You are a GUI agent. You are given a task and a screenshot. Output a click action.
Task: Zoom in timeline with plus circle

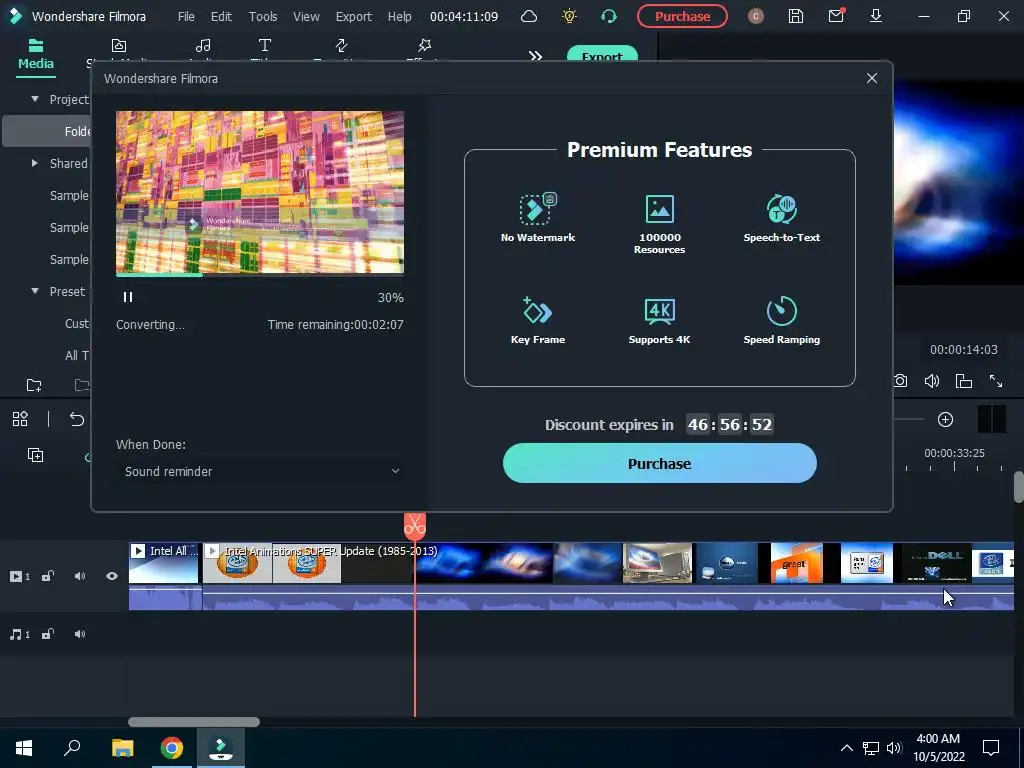coord(945,419)
